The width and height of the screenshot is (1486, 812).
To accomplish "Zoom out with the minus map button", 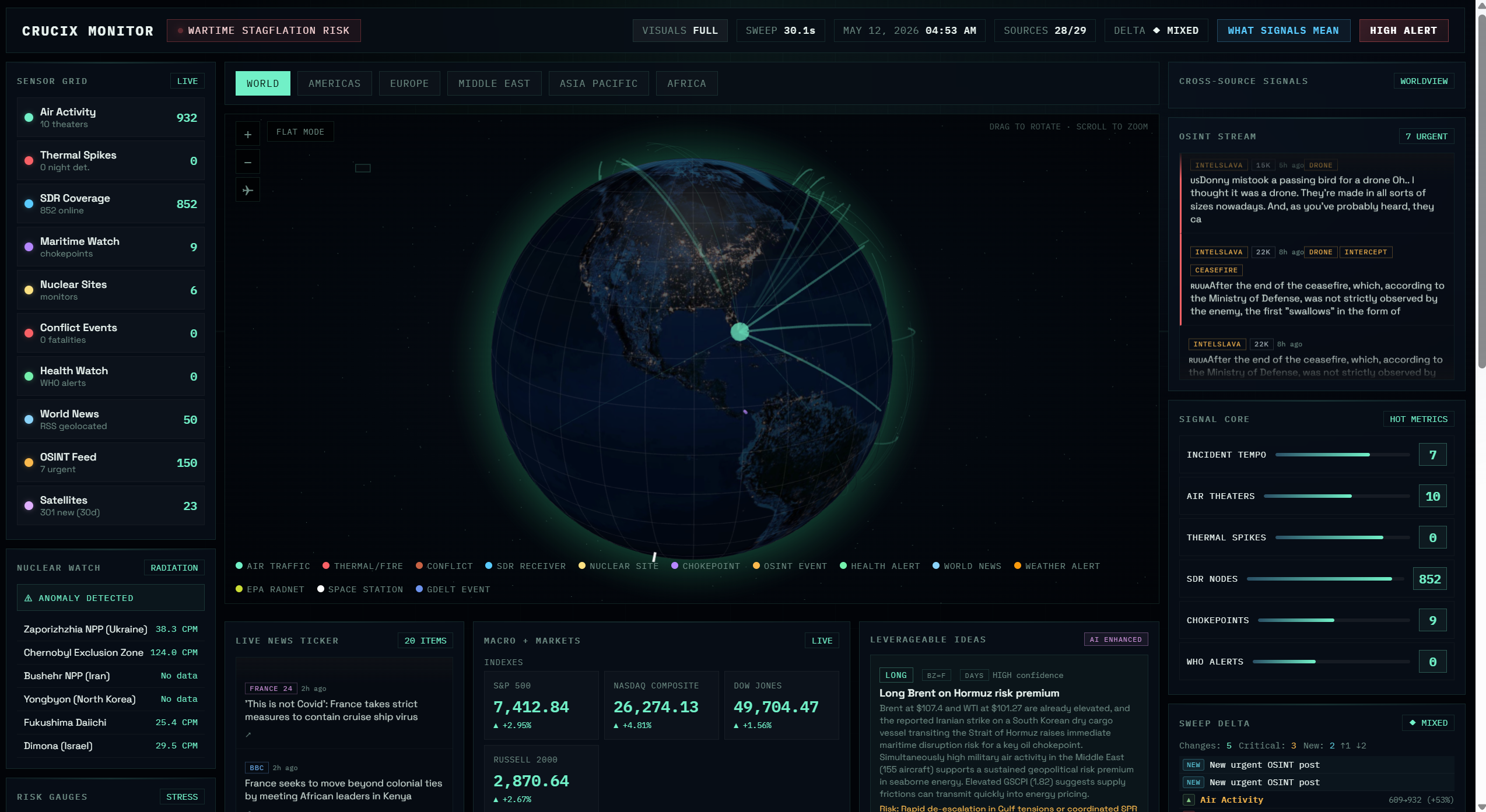I will coord(248,163).
